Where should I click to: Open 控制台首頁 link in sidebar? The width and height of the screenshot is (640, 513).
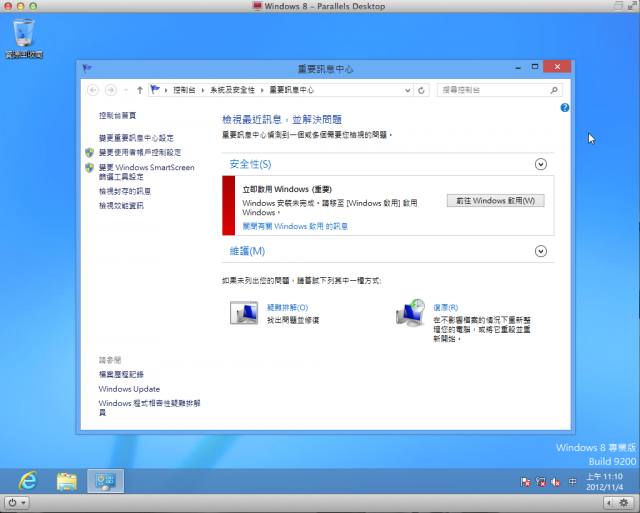point(117,115)
